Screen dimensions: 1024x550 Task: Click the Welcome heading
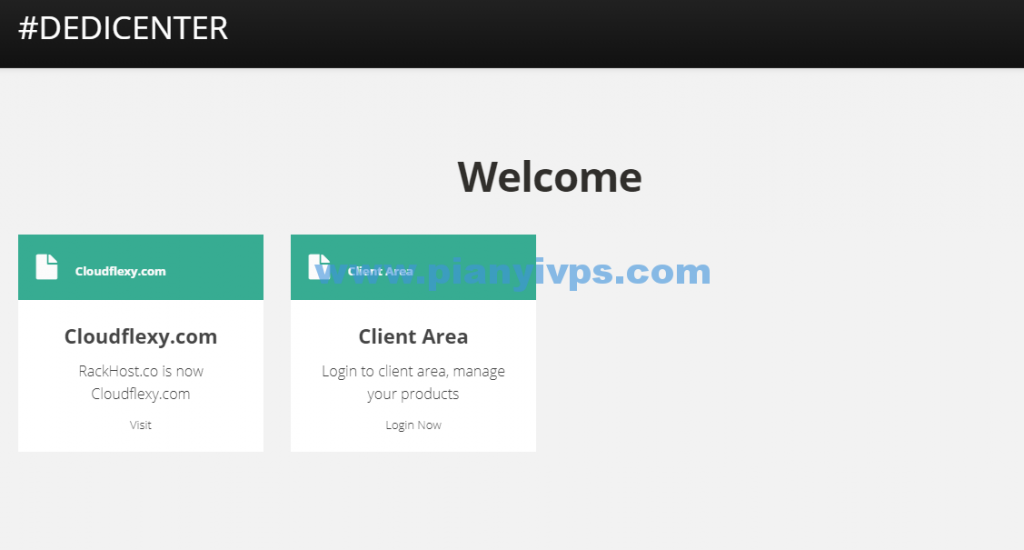click(550, 177)
